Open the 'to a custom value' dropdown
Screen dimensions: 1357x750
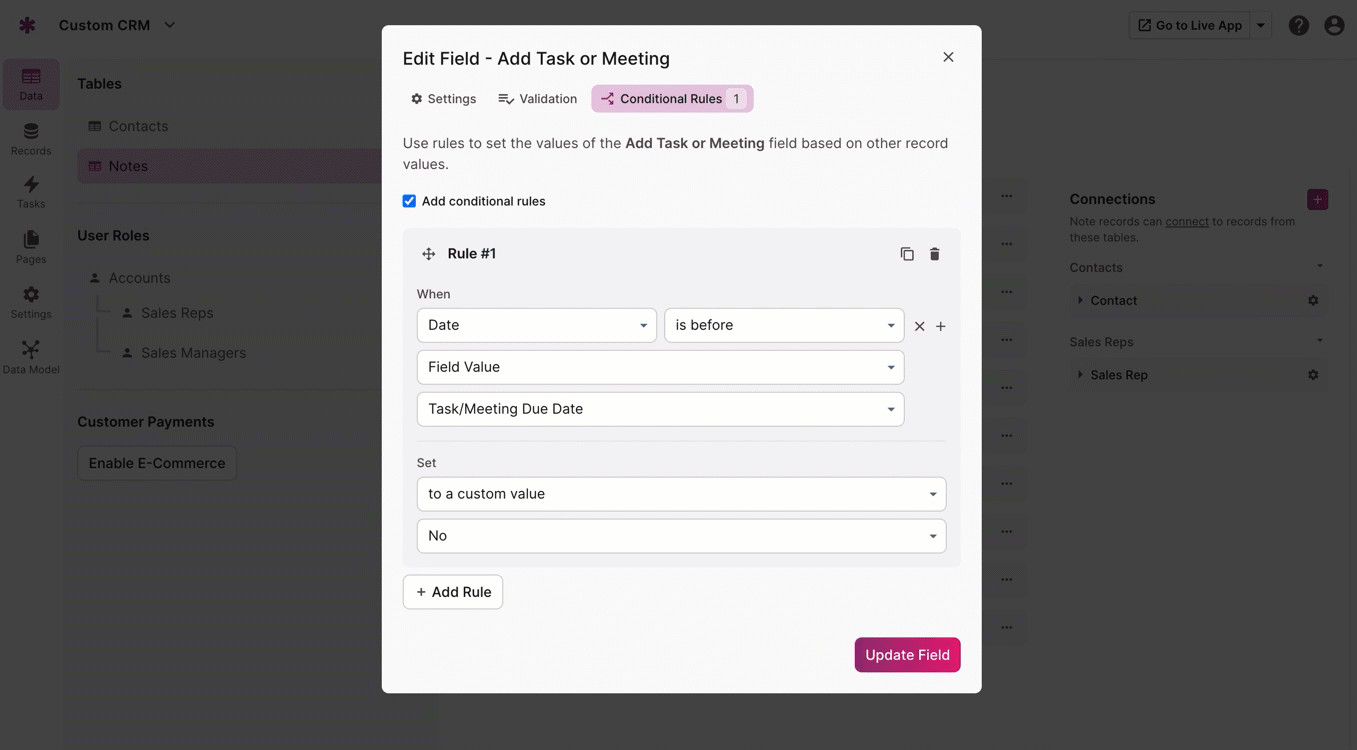(x=681, y=494)
